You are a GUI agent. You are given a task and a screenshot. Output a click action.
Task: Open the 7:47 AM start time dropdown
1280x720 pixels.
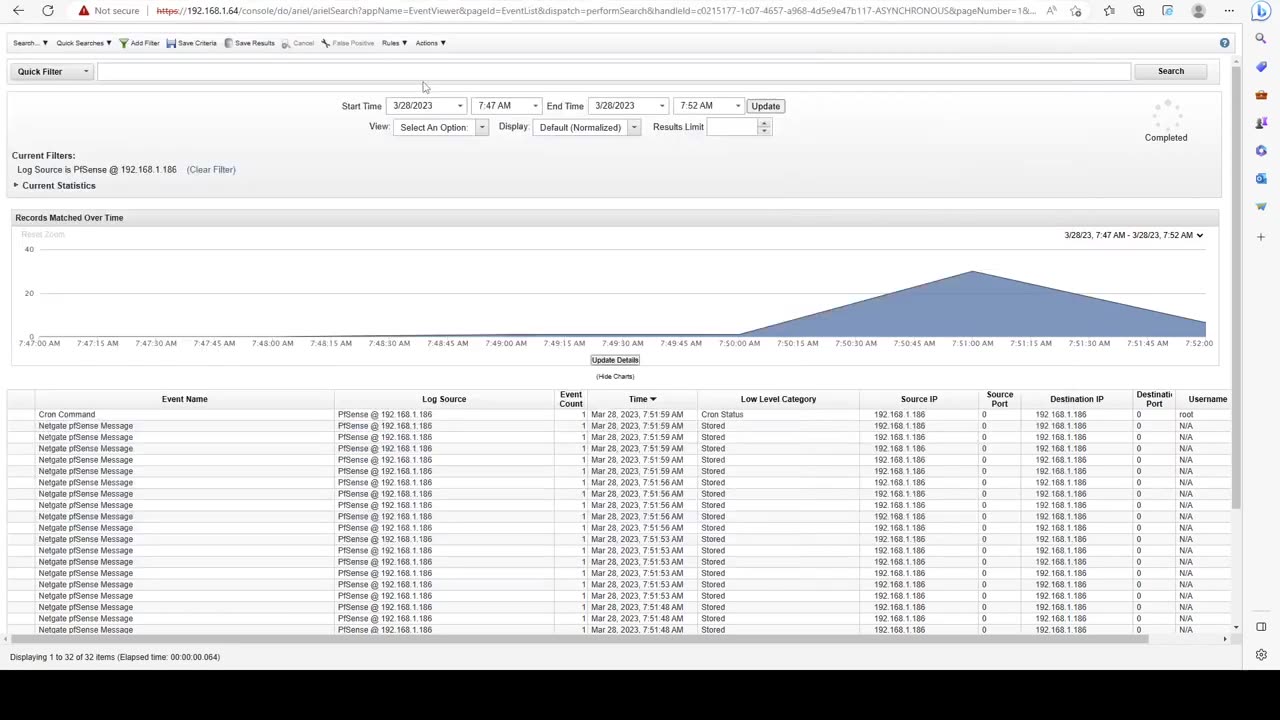535,106
